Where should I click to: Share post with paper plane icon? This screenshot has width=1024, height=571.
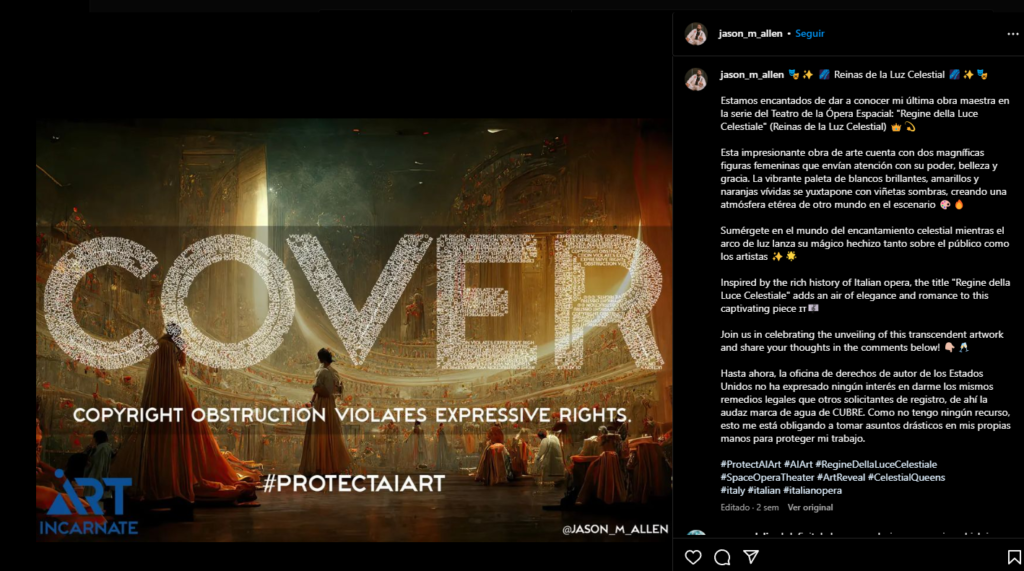[751, 556]
